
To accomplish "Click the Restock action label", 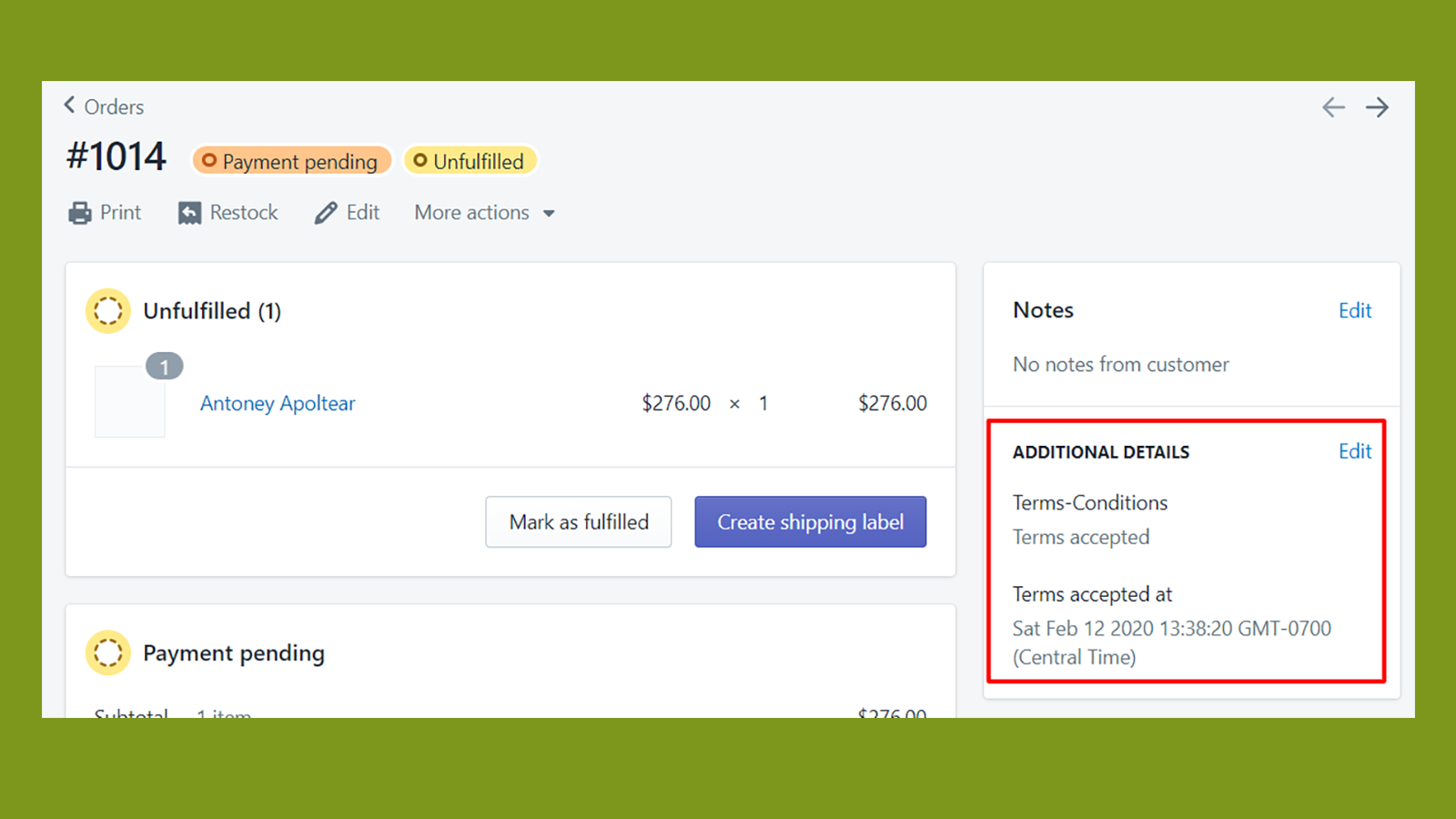I will point(244,213).
